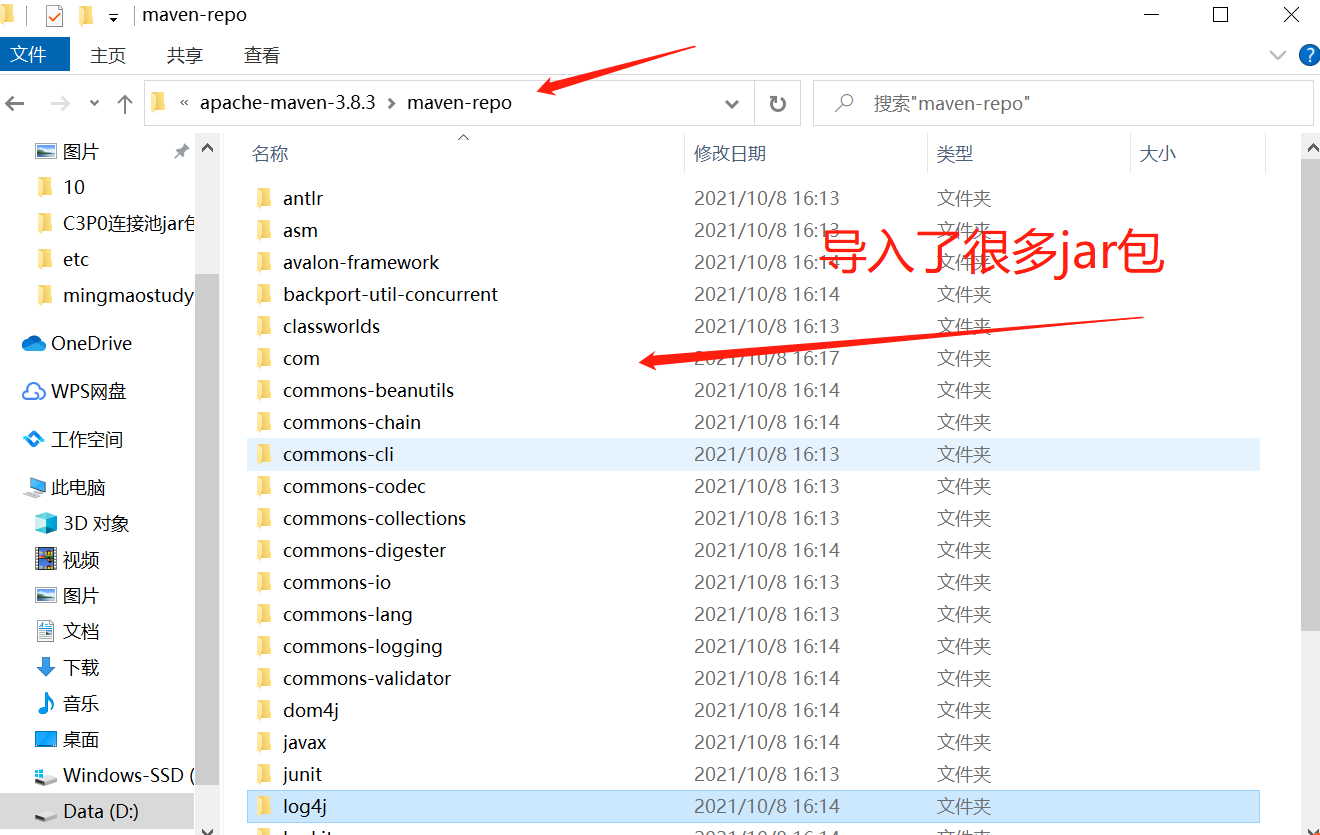
Task: Open the quick access toolbar dropdown
Action: (113, 17)
